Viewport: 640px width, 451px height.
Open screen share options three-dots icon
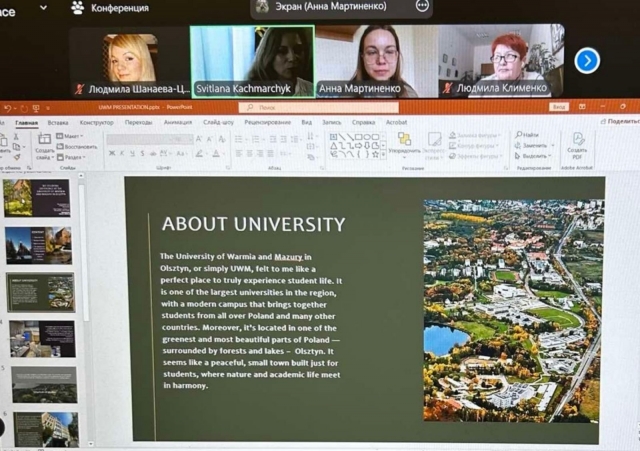422,6
